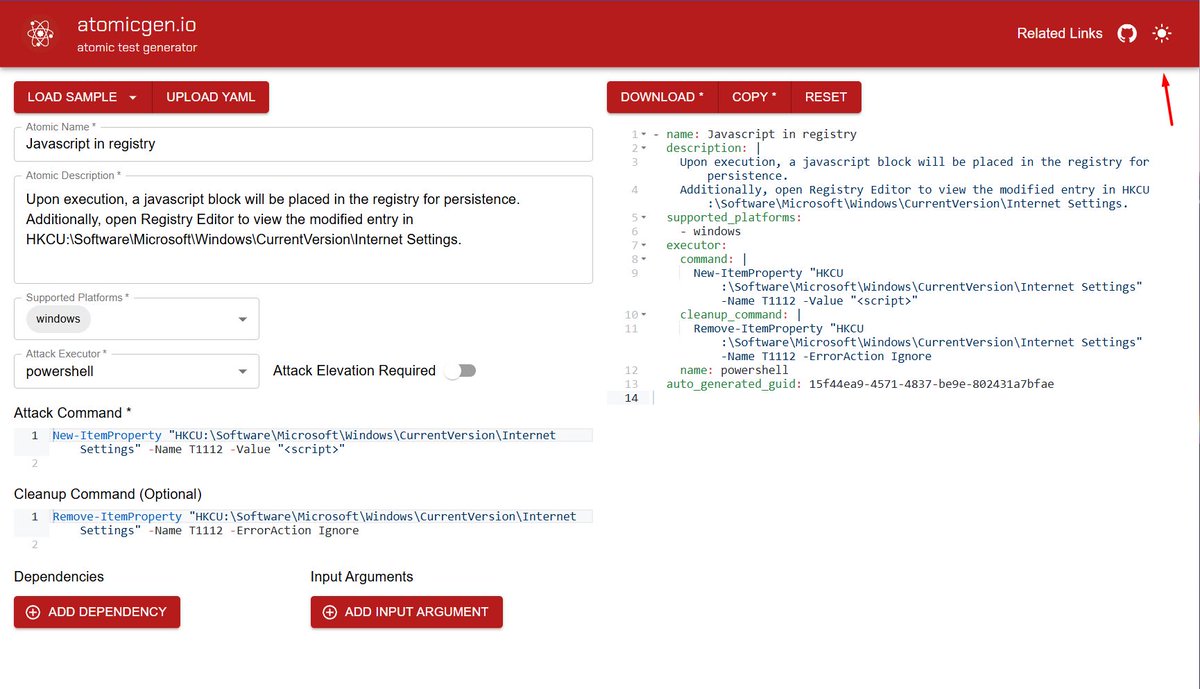Screen dimensions: 1200x689
Task: Open the GitHub repository icon
Action: pos(1127,34)
